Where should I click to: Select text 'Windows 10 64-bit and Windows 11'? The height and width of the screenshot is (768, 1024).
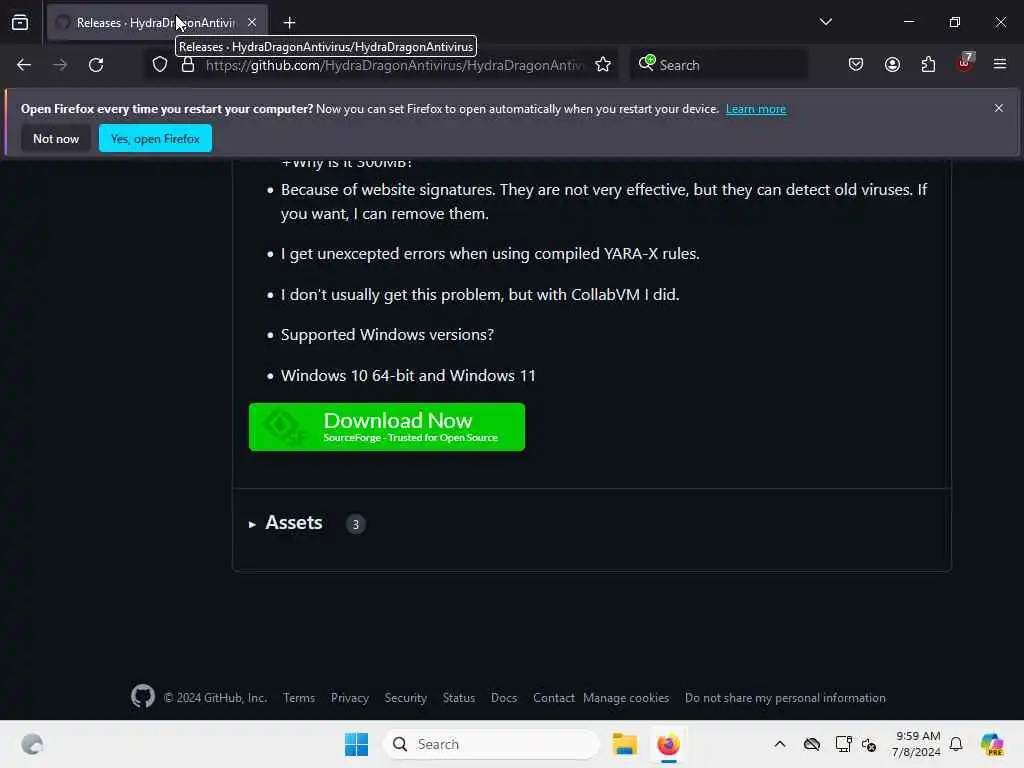pos(408,376)
